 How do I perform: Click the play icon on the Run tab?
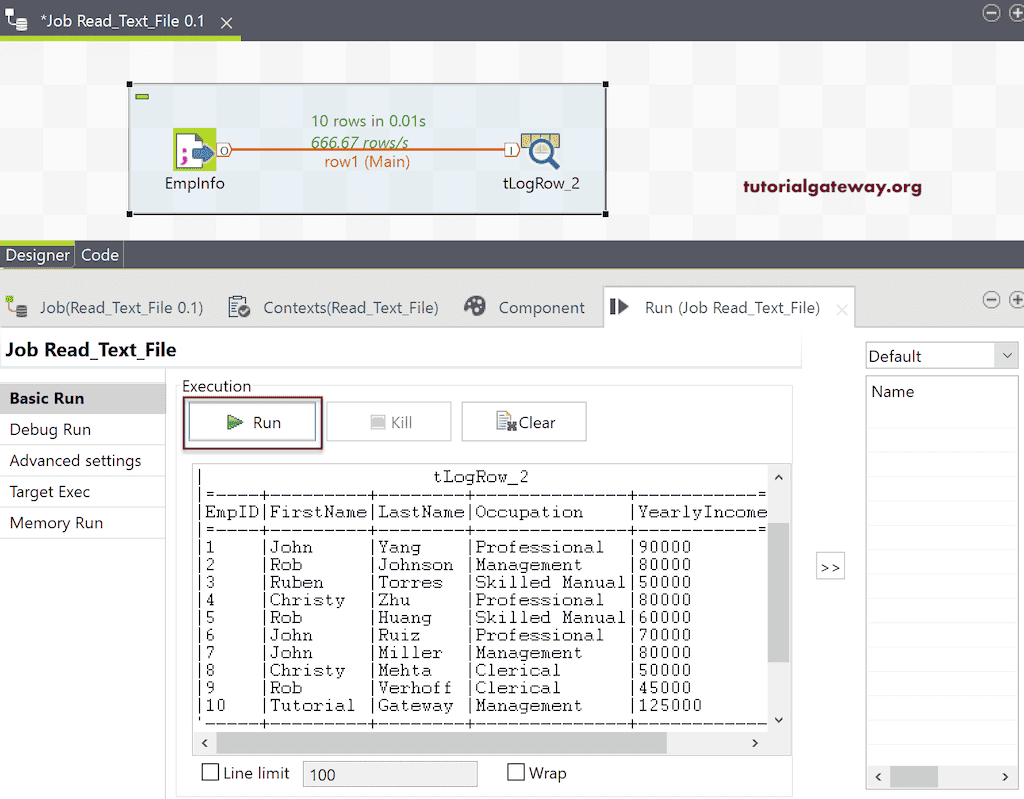pyautogui.click(x=621, y=307)
